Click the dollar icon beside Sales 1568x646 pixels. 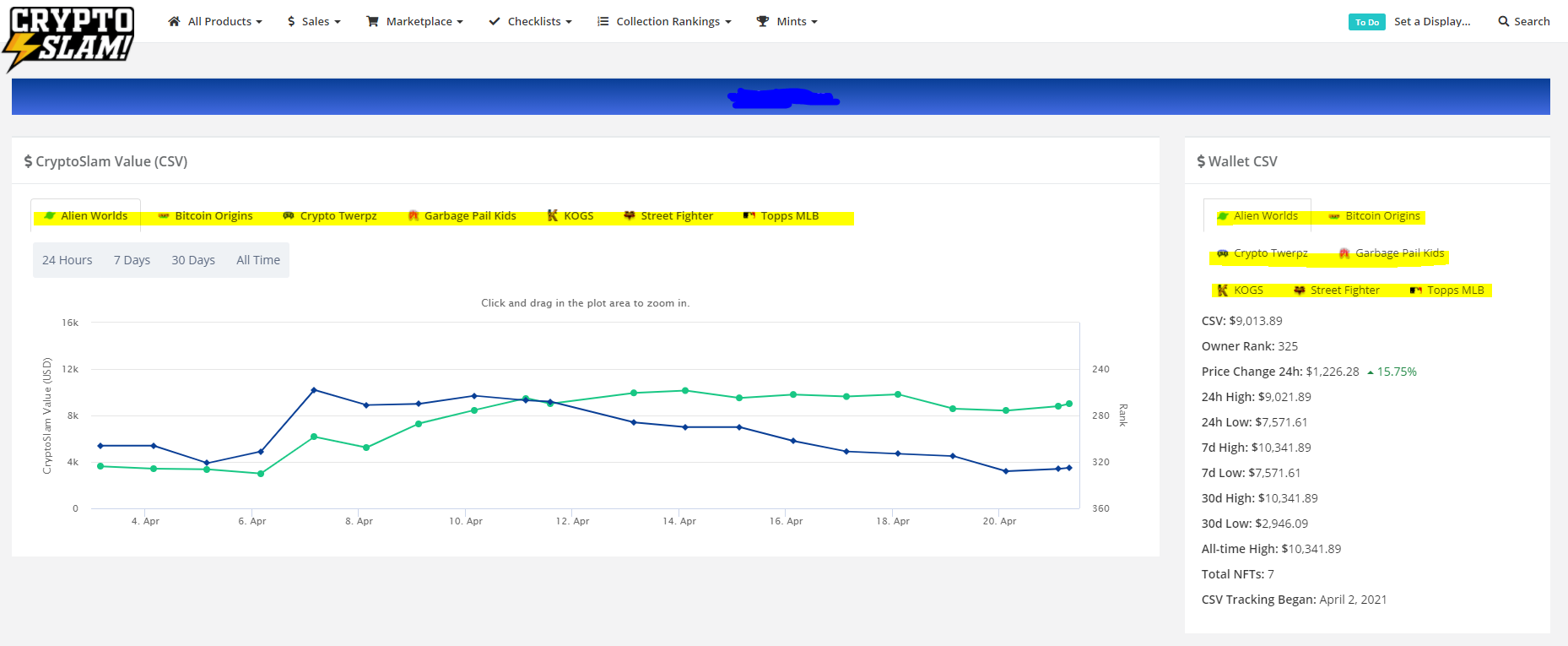(x=291, y=21)
